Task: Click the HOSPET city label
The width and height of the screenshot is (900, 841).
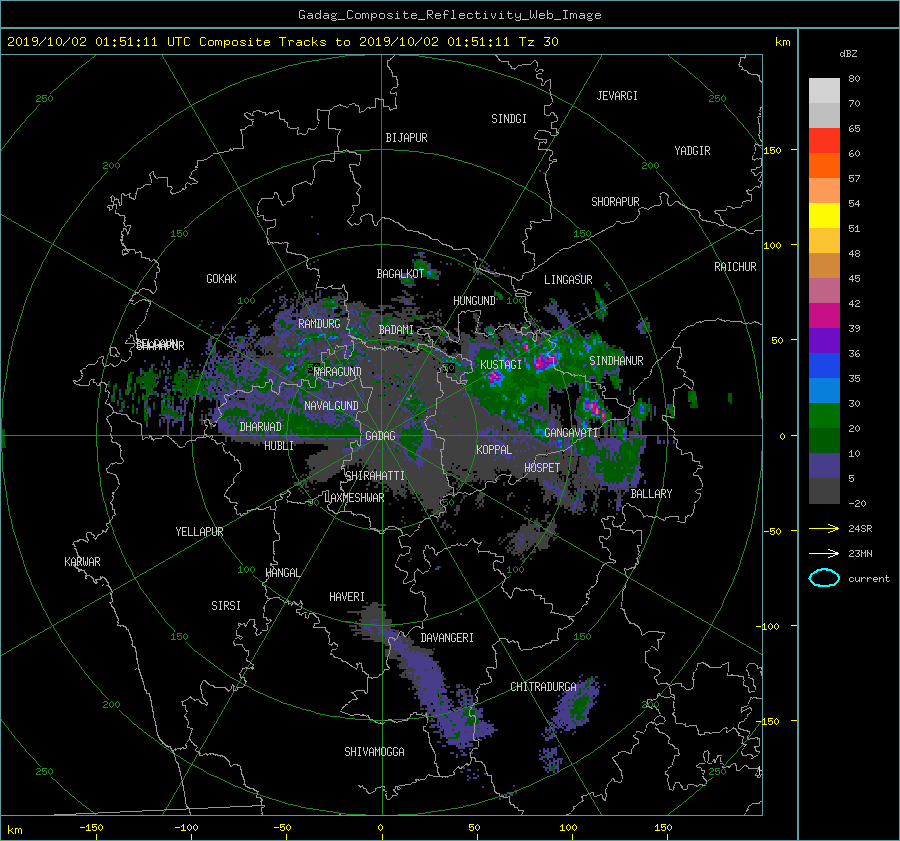Action: (x=542, y=468)
